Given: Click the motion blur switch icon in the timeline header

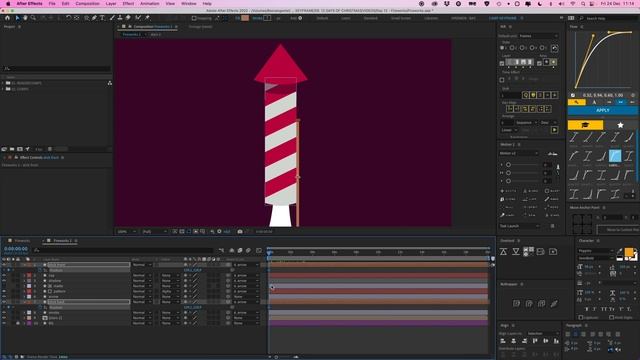Looking at the screenshot, I should (x=248, y=250).
